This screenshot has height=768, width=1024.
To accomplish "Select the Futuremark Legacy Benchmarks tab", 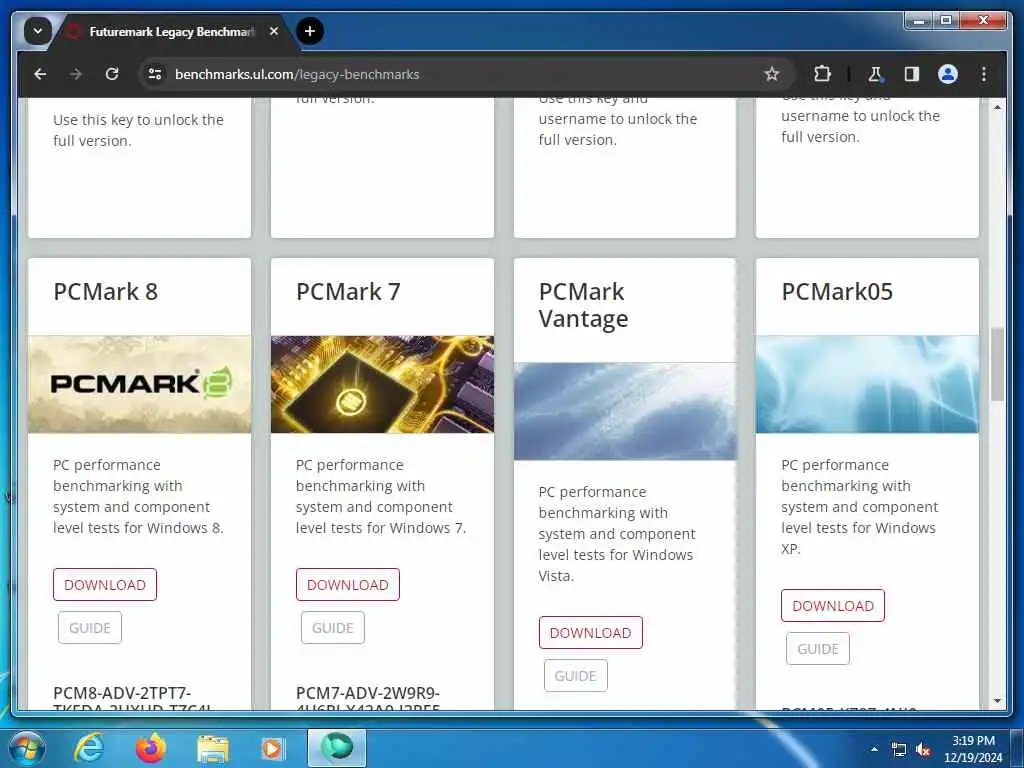I will (172, 31).
